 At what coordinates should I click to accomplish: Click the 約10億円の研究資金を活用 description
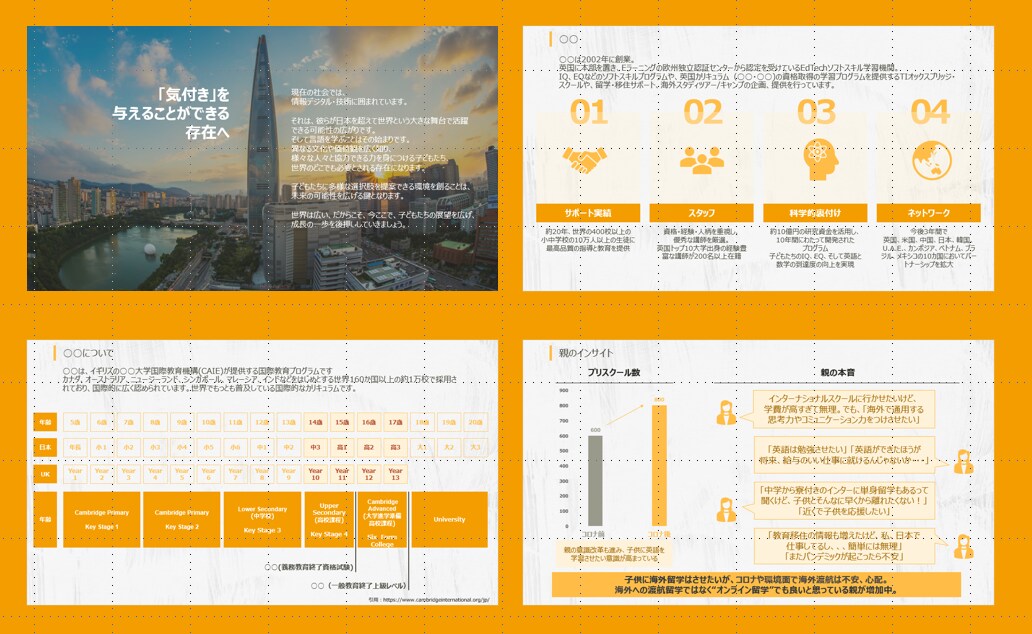coord(815,248)
